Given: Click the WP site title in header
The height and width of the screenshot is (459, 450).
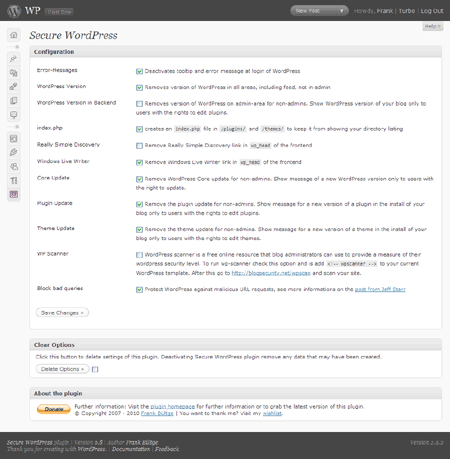Looking at the screenshot, I should pos(32,11).
